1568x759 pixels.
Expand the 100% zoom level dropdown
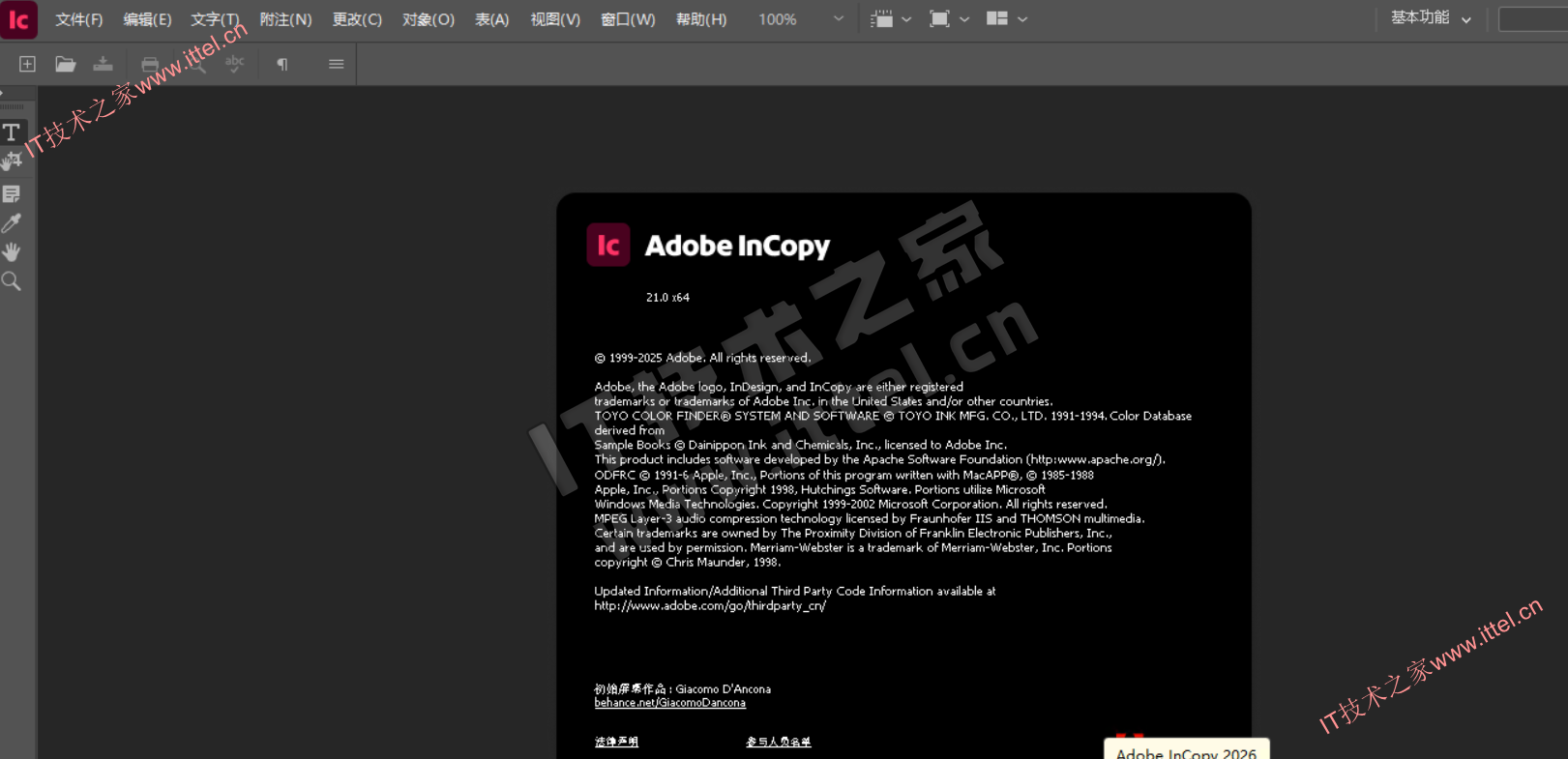click(x=838, y=19)
